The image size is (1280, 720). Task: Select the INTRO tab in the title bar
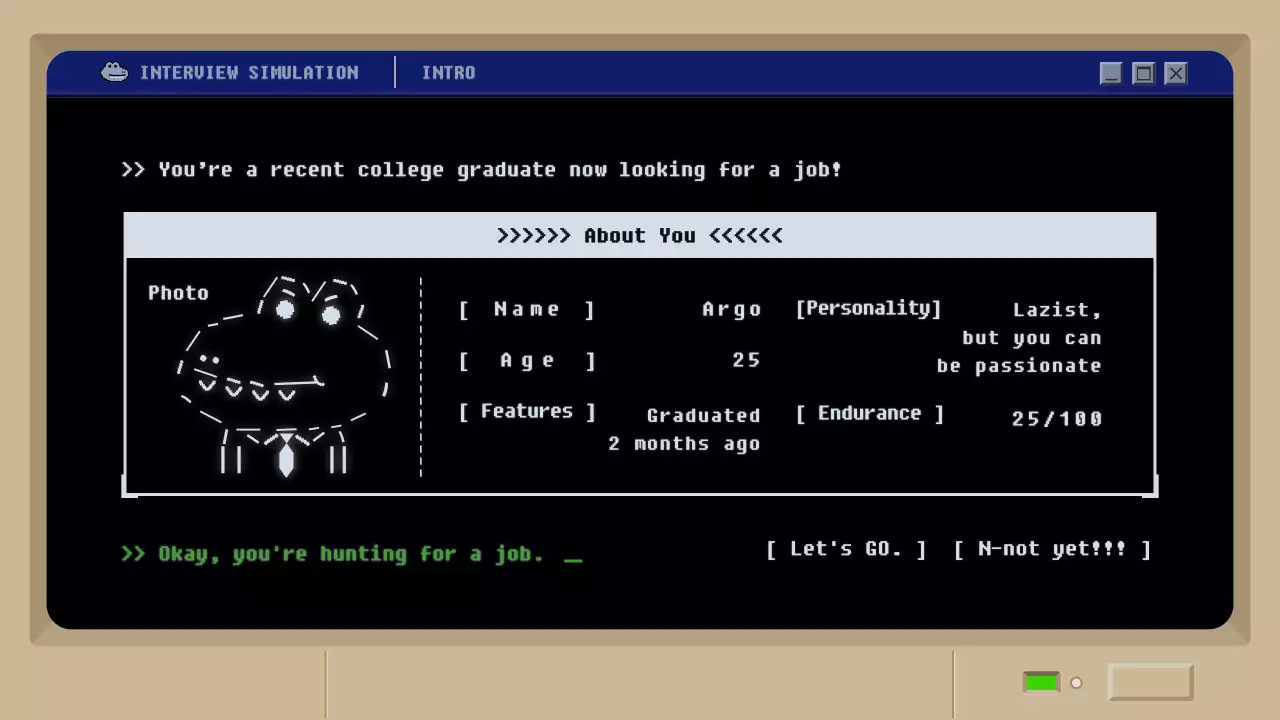[x=448, y=73]
